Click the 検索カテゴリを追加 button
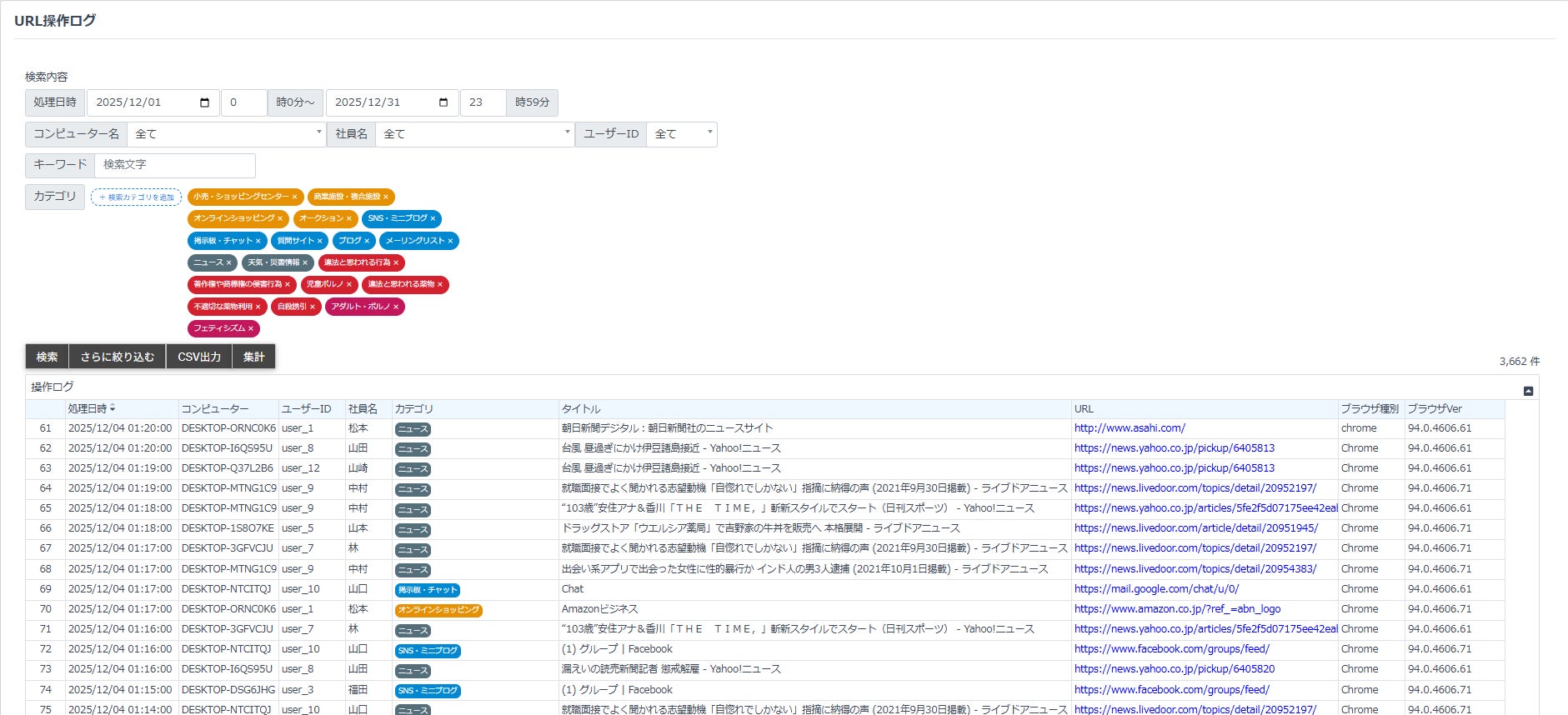This screenshot has height=715, width=1568. [137, 197]
